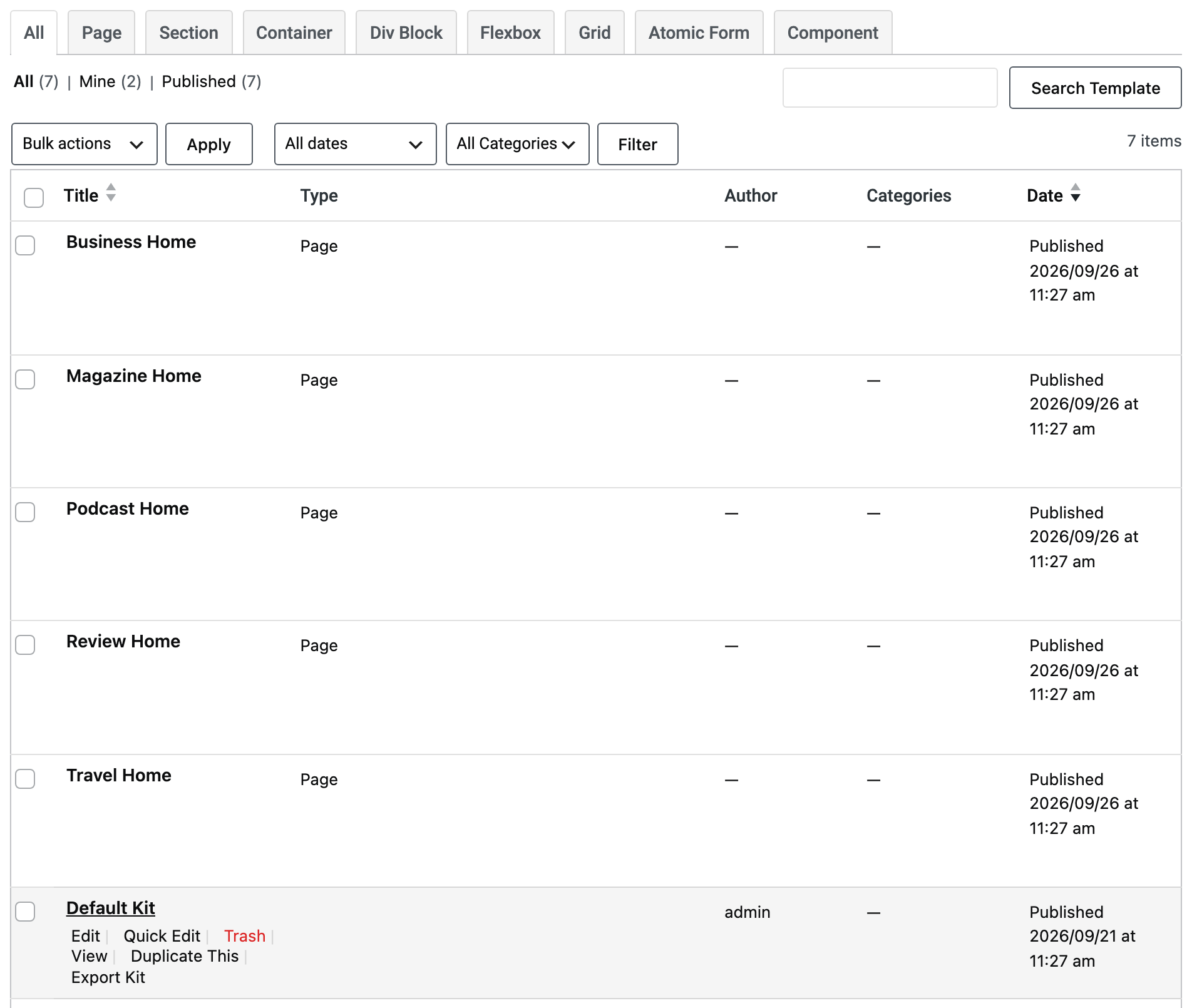The height and width of the screenshot is (1008, 1192).
Task: Tick the Business Home row checkbox
Action: pyautogui.click(x=25, y=245)
